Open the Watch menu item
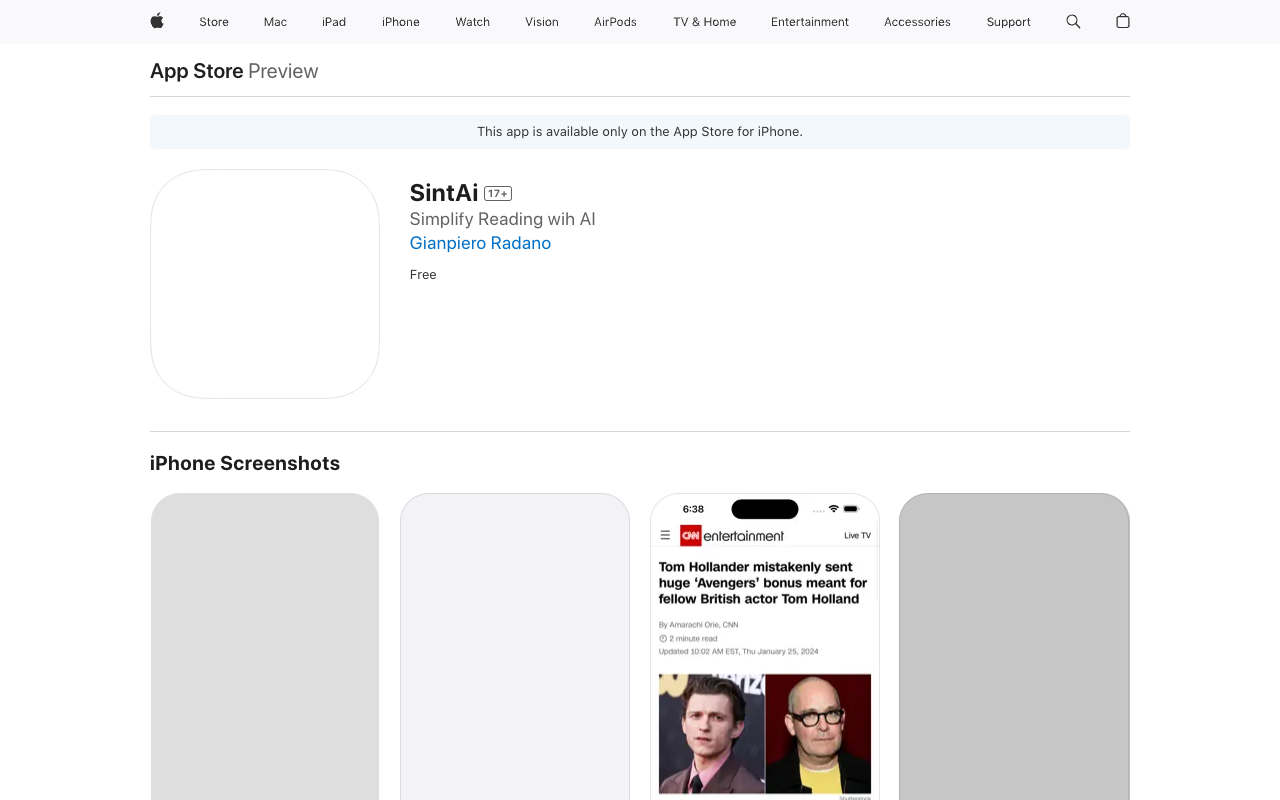The width and height of the screenshot is (1280, 800). click(x=473, y=22)
